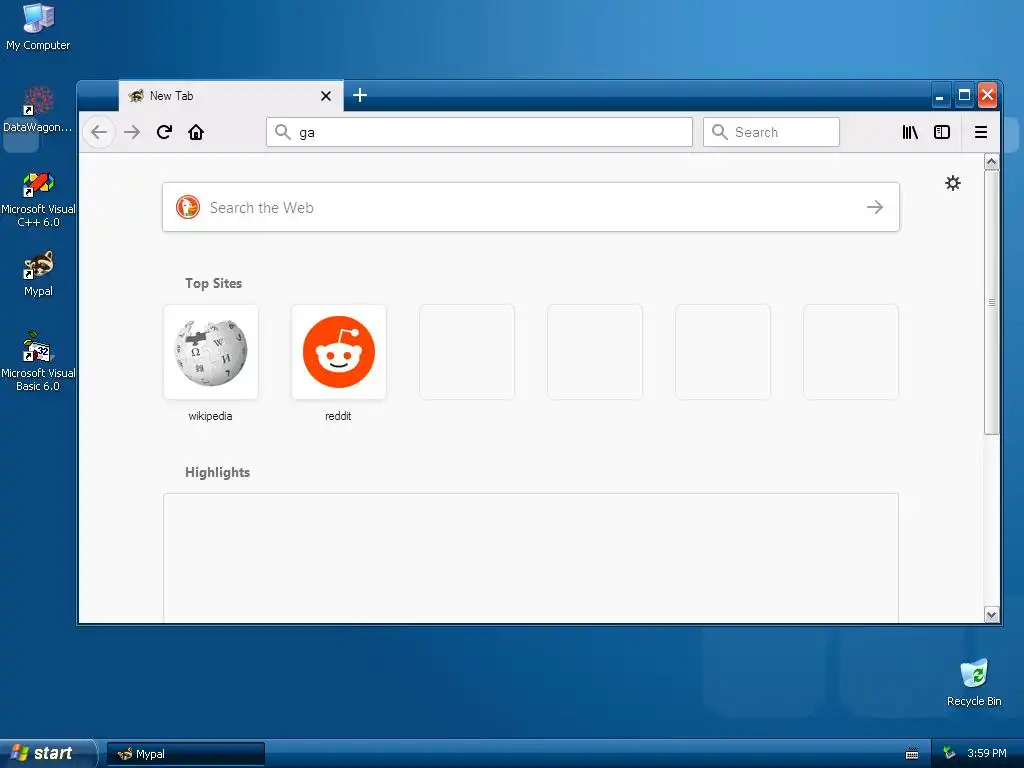Click the scrollbar up arrow
This screenshot has width=1024, height=768.
(991, 162)
